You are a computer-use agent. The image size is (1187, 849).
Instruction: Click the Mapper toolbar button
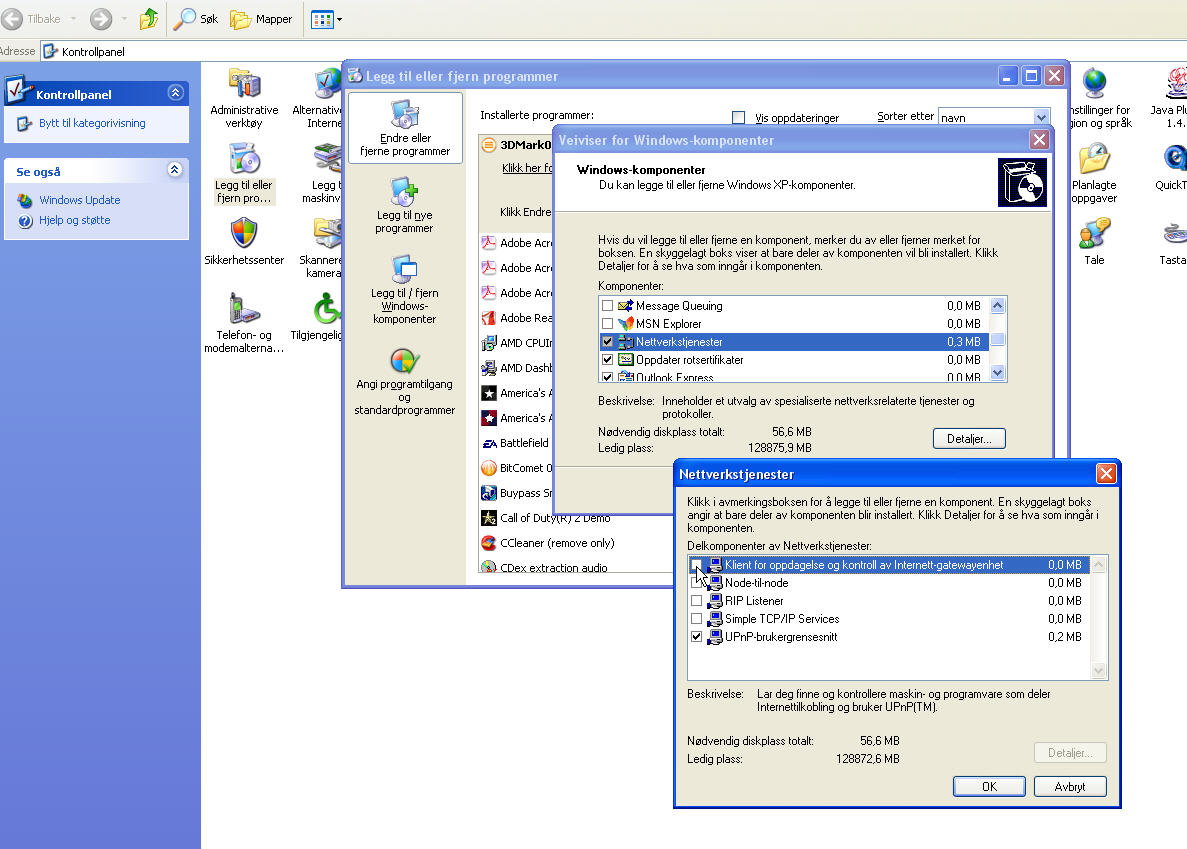click(x=261, y=19)
